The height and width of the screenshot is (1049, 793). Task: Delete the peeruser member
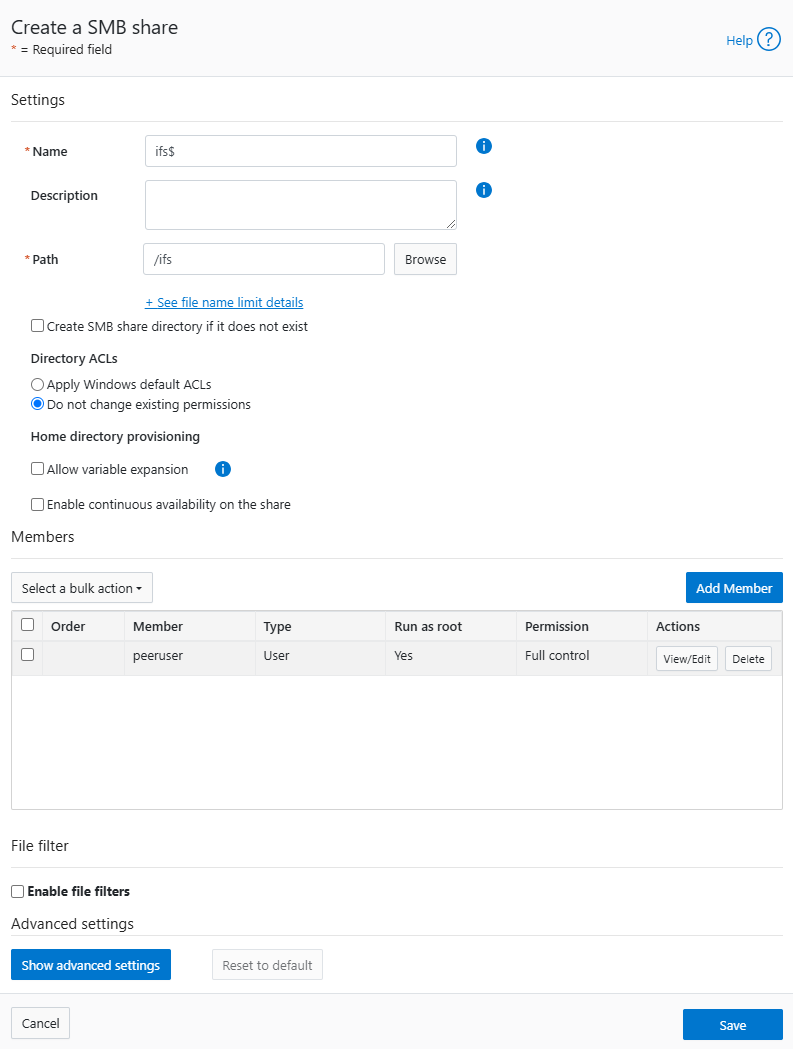pyautogui.click(x=748, y=658)
